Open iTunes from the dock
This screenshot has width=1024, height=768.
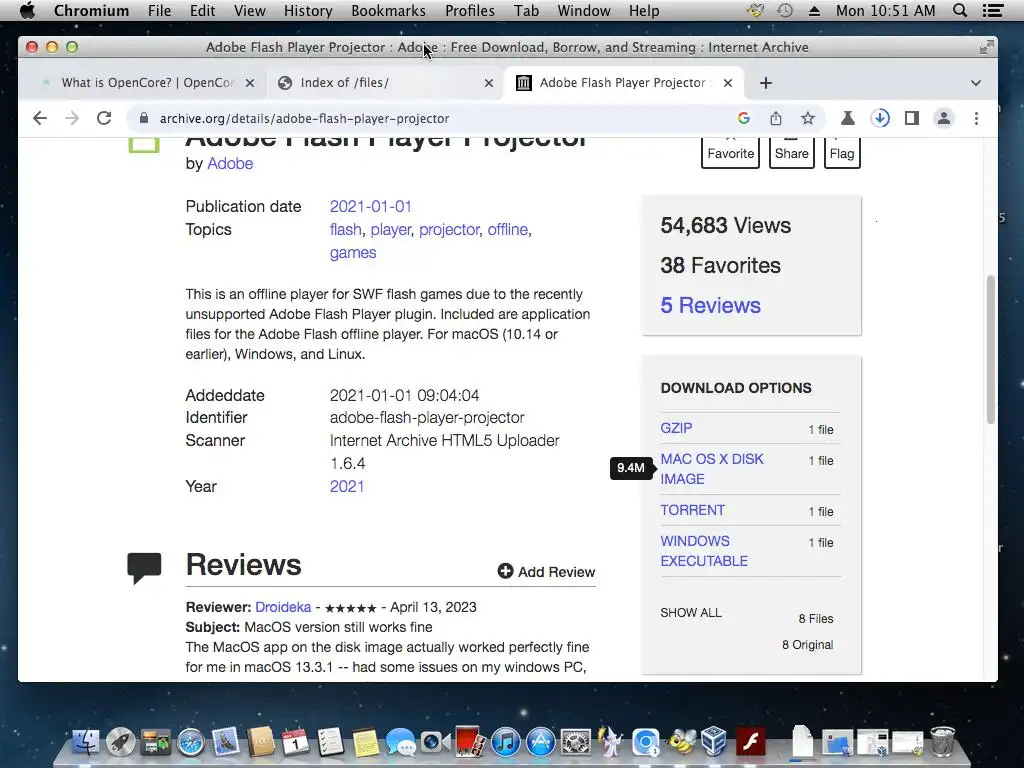pyautogui.click(x=505, y=743)
